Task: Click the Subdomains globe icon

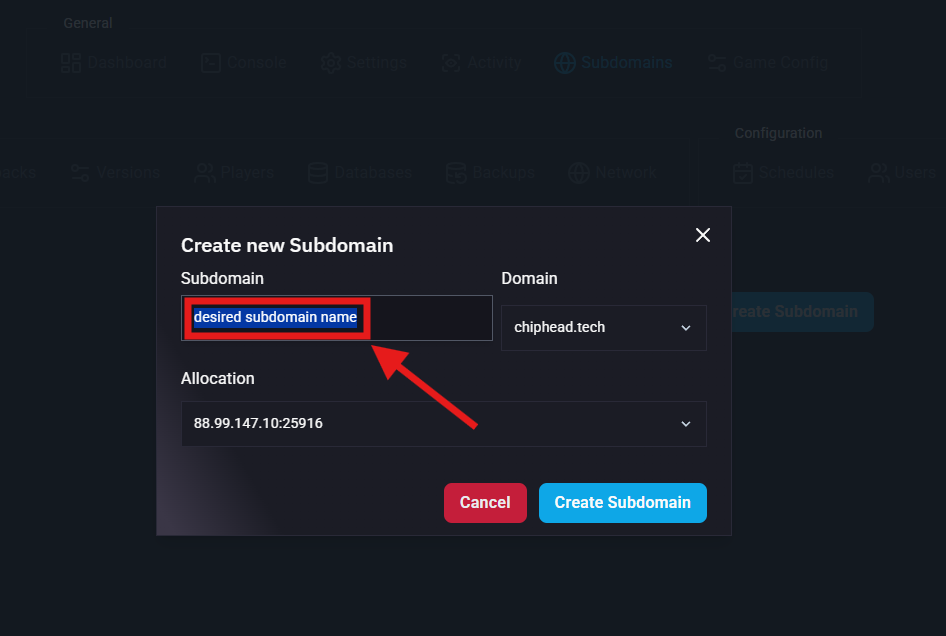Action: (565, 63)
